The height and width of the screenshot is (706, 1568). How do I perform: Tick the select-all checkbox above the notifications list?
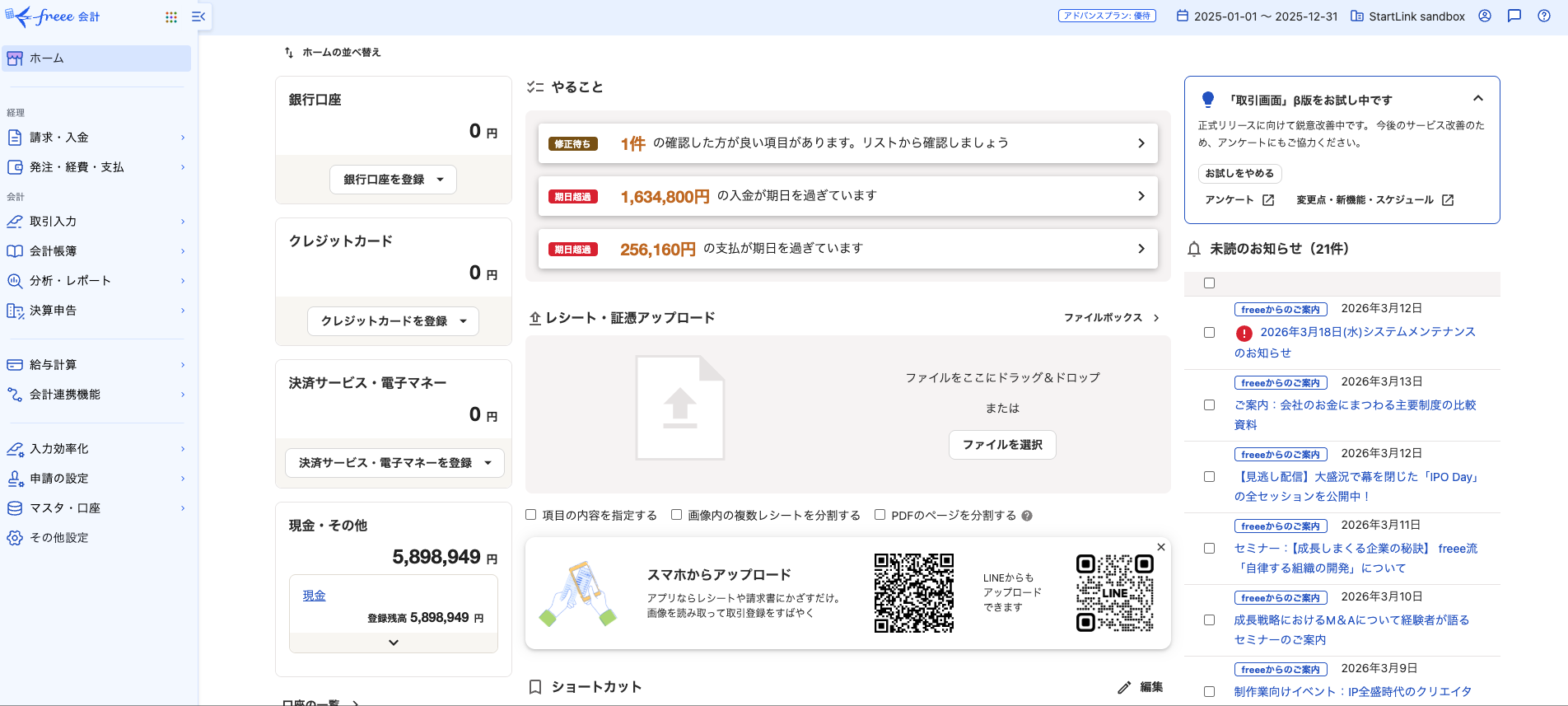1209,283
